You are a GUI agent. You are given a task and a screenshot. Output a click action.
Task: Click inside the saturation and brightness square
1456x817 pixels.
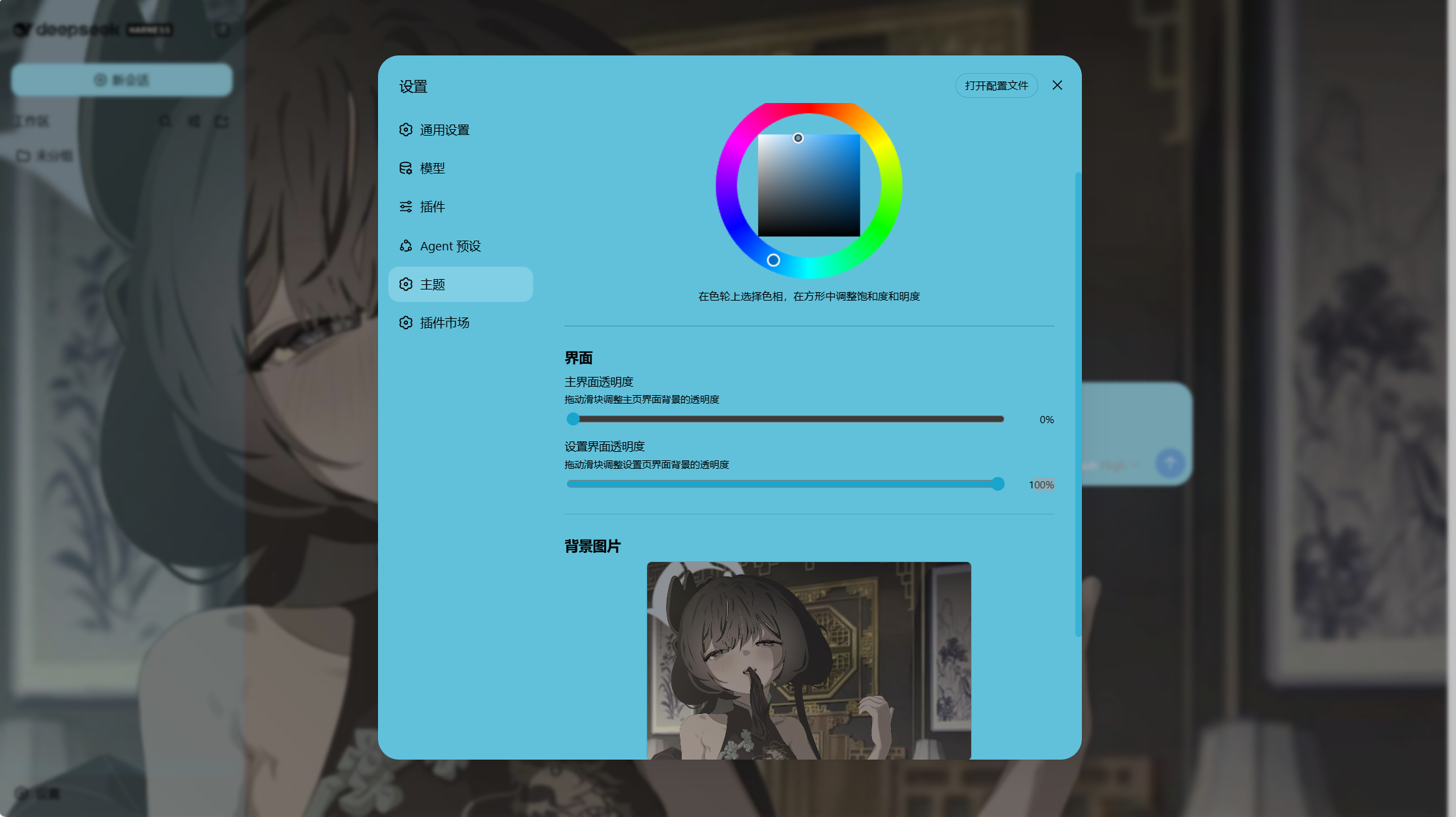tap(809, 185)
